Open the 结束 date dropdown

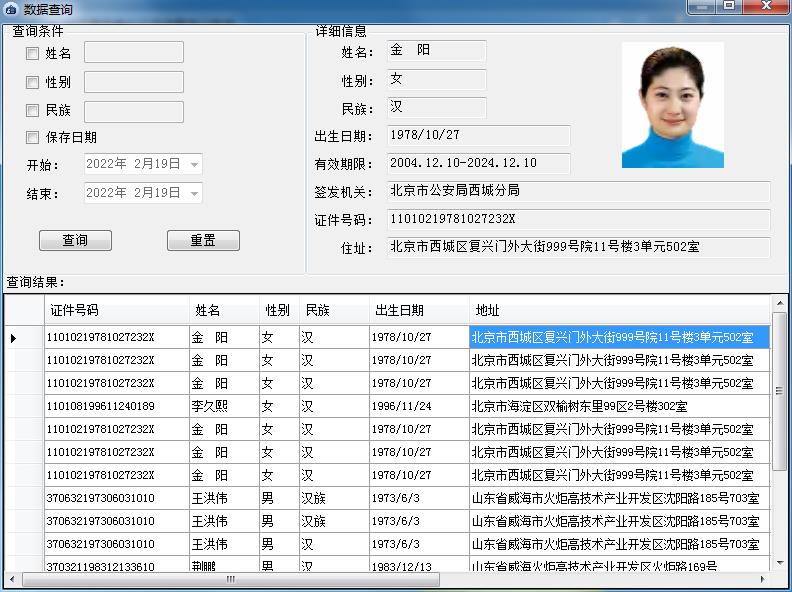pyautogui.click(x=194, y=193)
